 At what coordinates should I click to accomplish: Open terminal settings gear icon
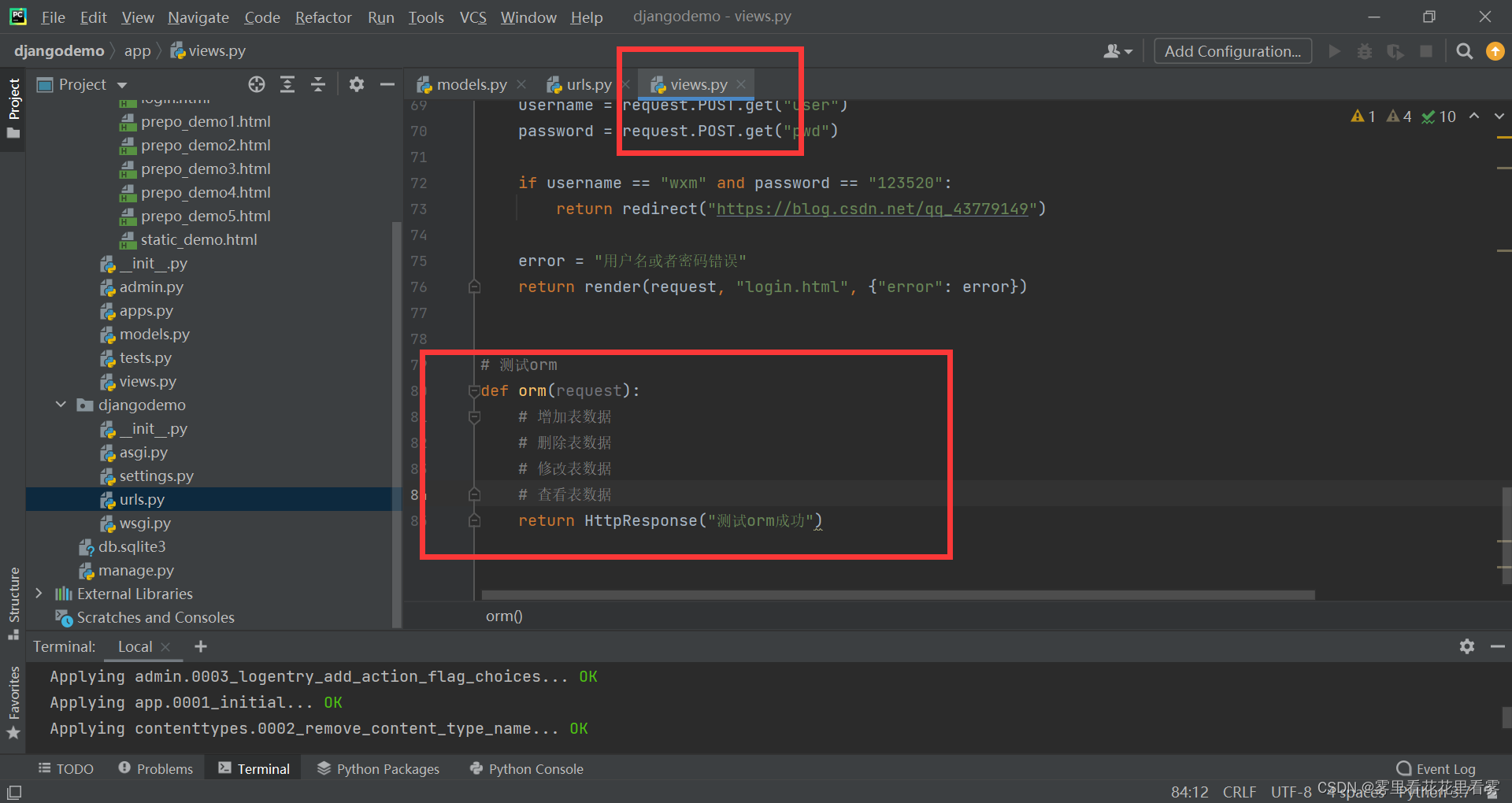[1466, 646]
